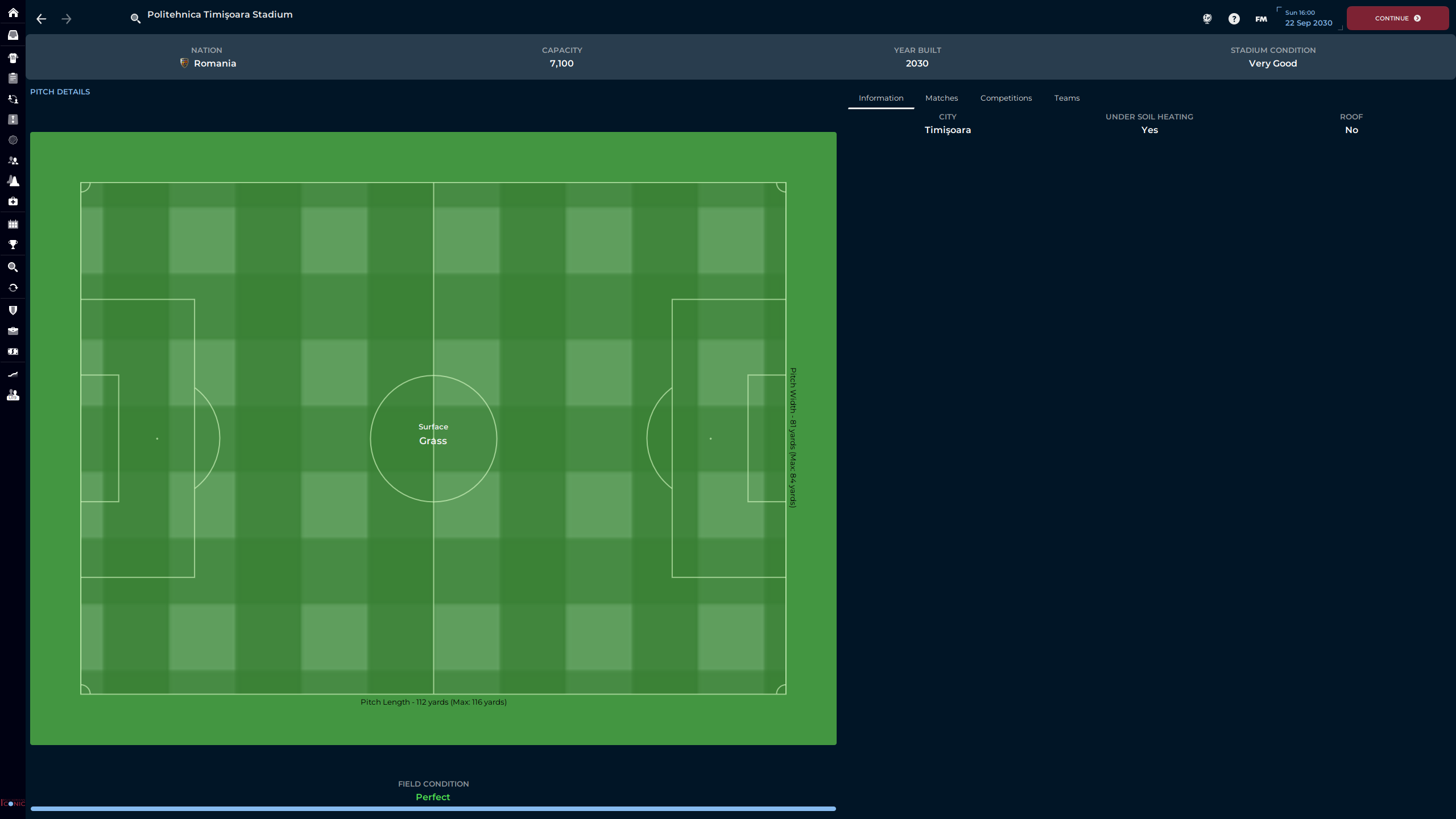Open the Inbox tray icon

tap(13, 35)
